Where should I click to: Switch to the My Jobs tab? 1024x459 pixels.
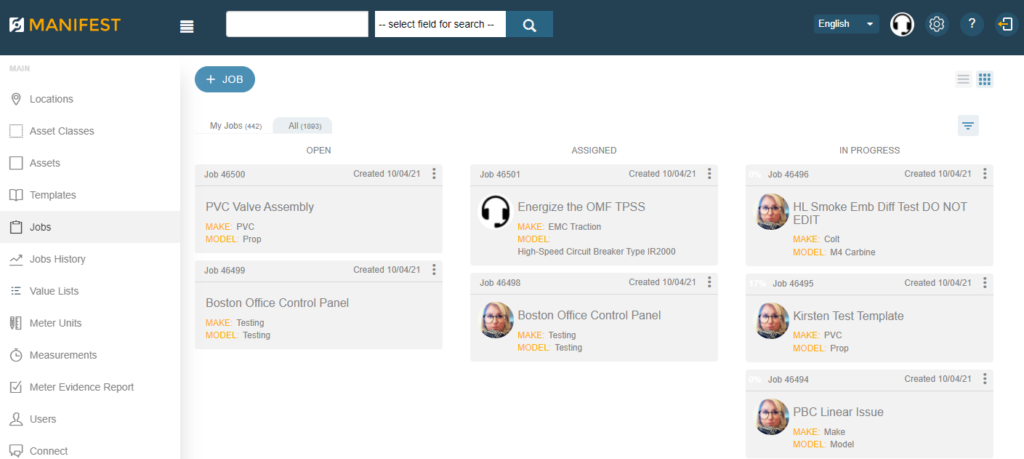(x=235, y=125)
